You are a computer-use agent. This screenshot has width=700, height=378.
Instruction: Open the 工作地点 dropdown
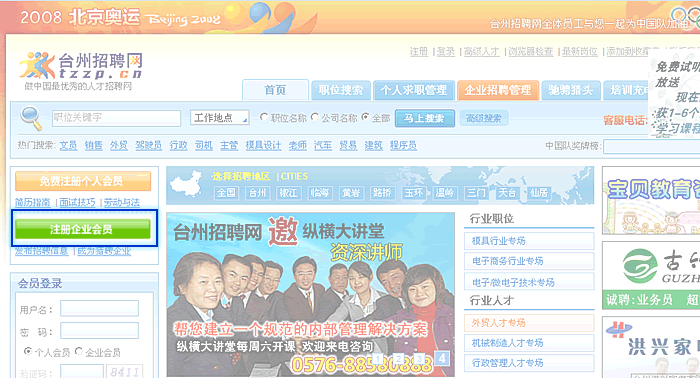[x=220, y=117]
